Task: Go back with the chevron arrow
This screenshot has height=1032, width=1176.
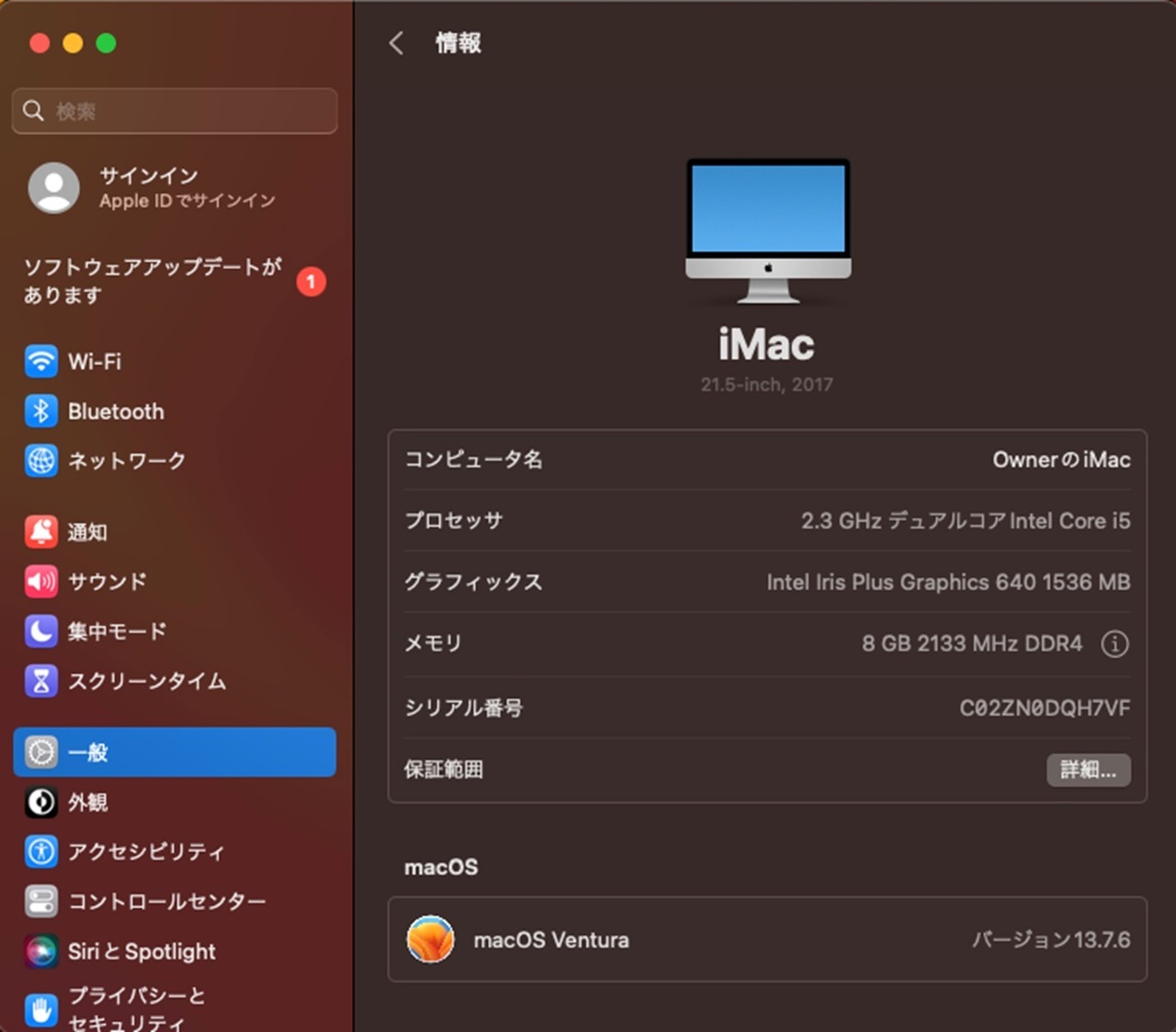Action: 396,43
